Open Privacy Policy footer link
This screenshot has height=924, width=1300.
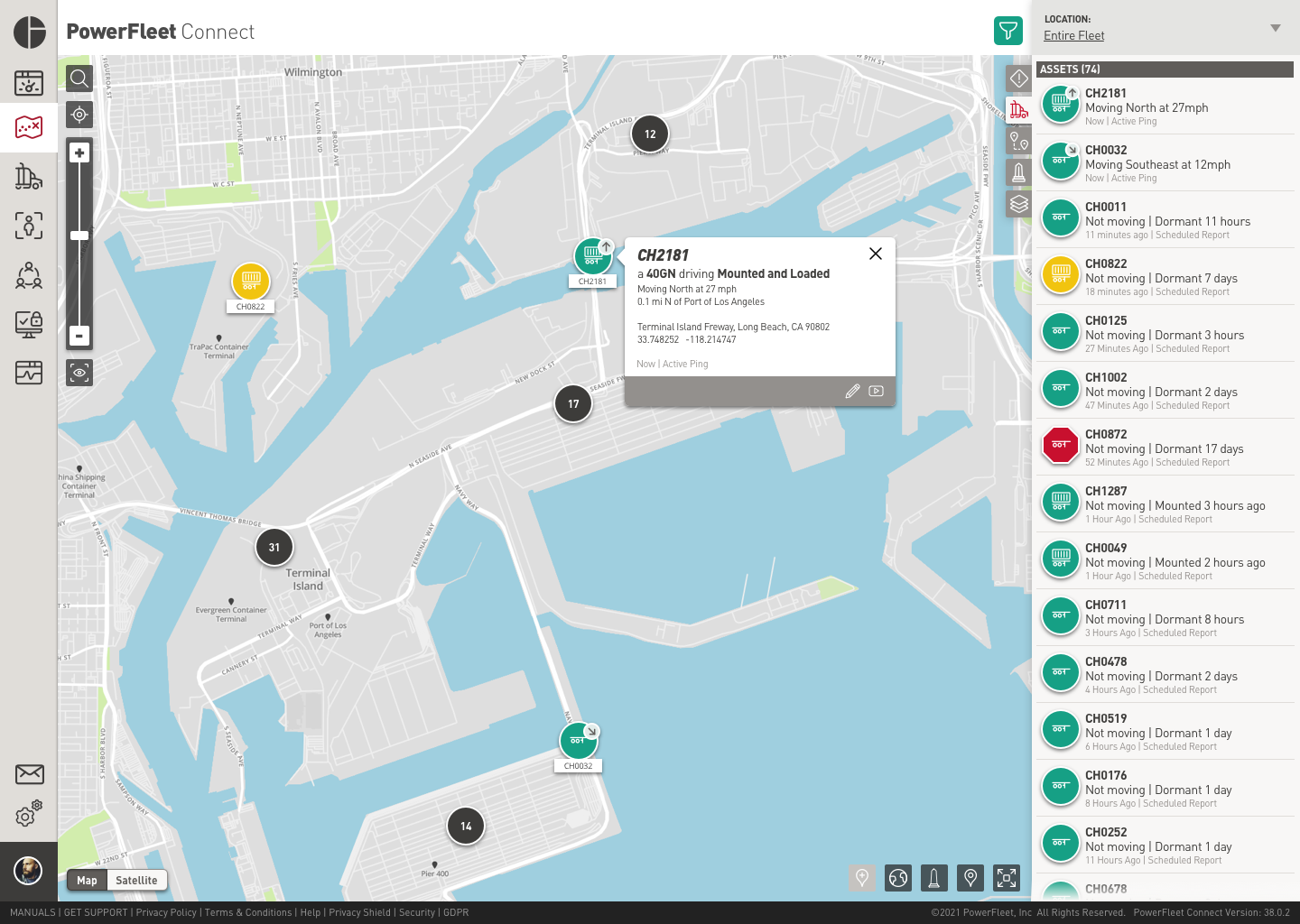coord(166,912)
